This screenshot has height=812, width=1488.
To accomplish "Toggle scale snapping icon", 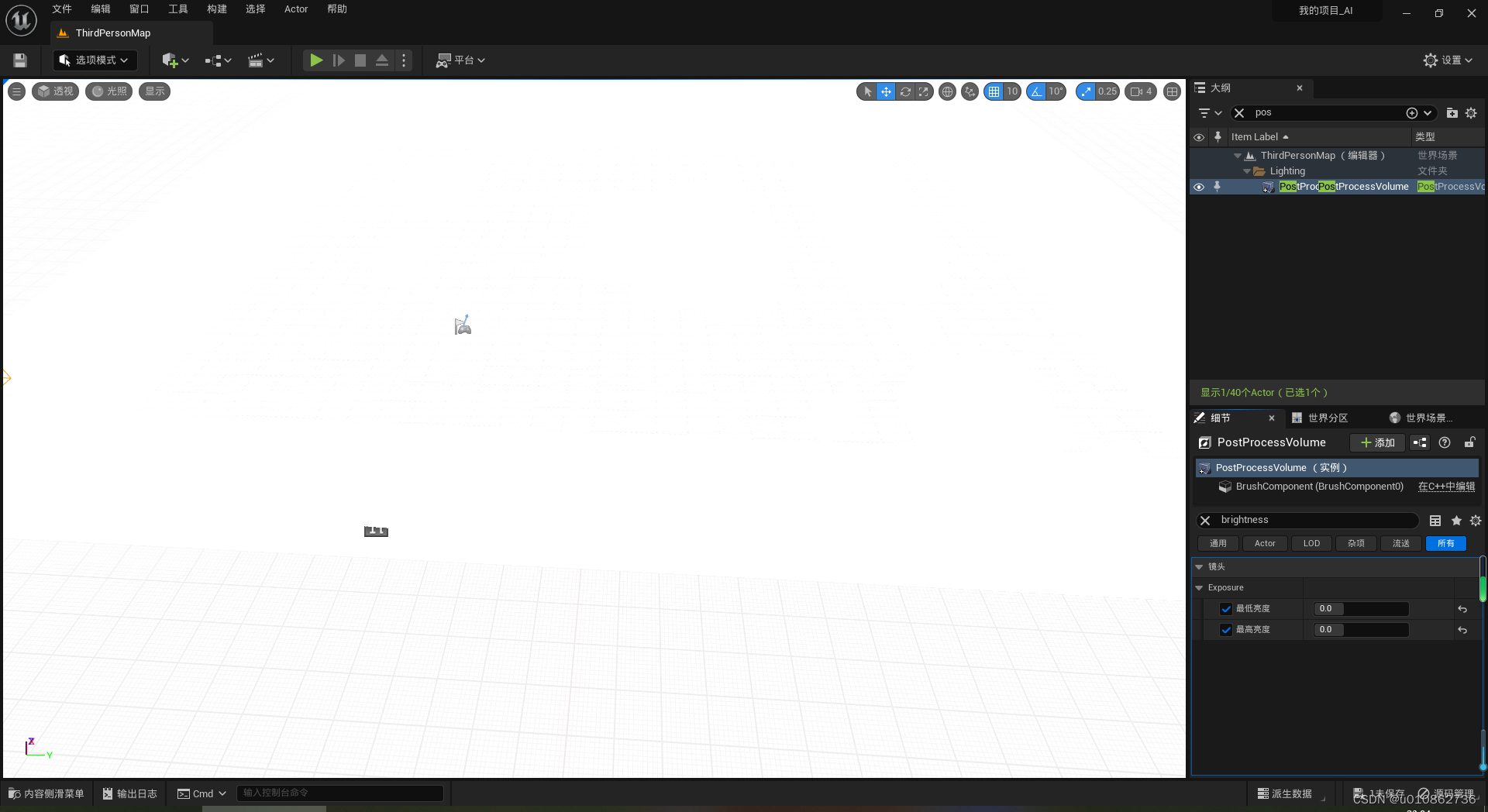I will [x=1086, y=91].
